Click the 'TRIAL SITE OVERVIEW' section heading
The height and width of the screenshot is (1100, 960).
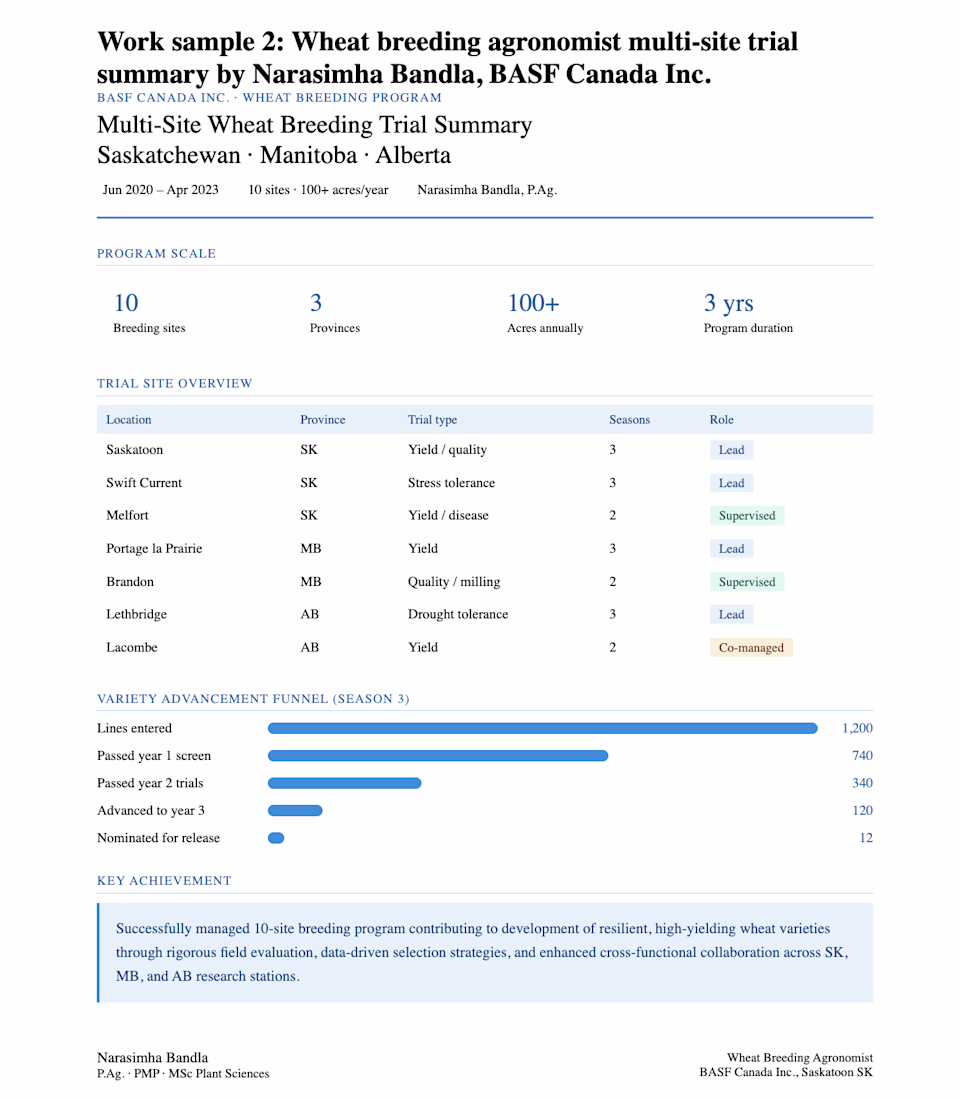point(175,383)
